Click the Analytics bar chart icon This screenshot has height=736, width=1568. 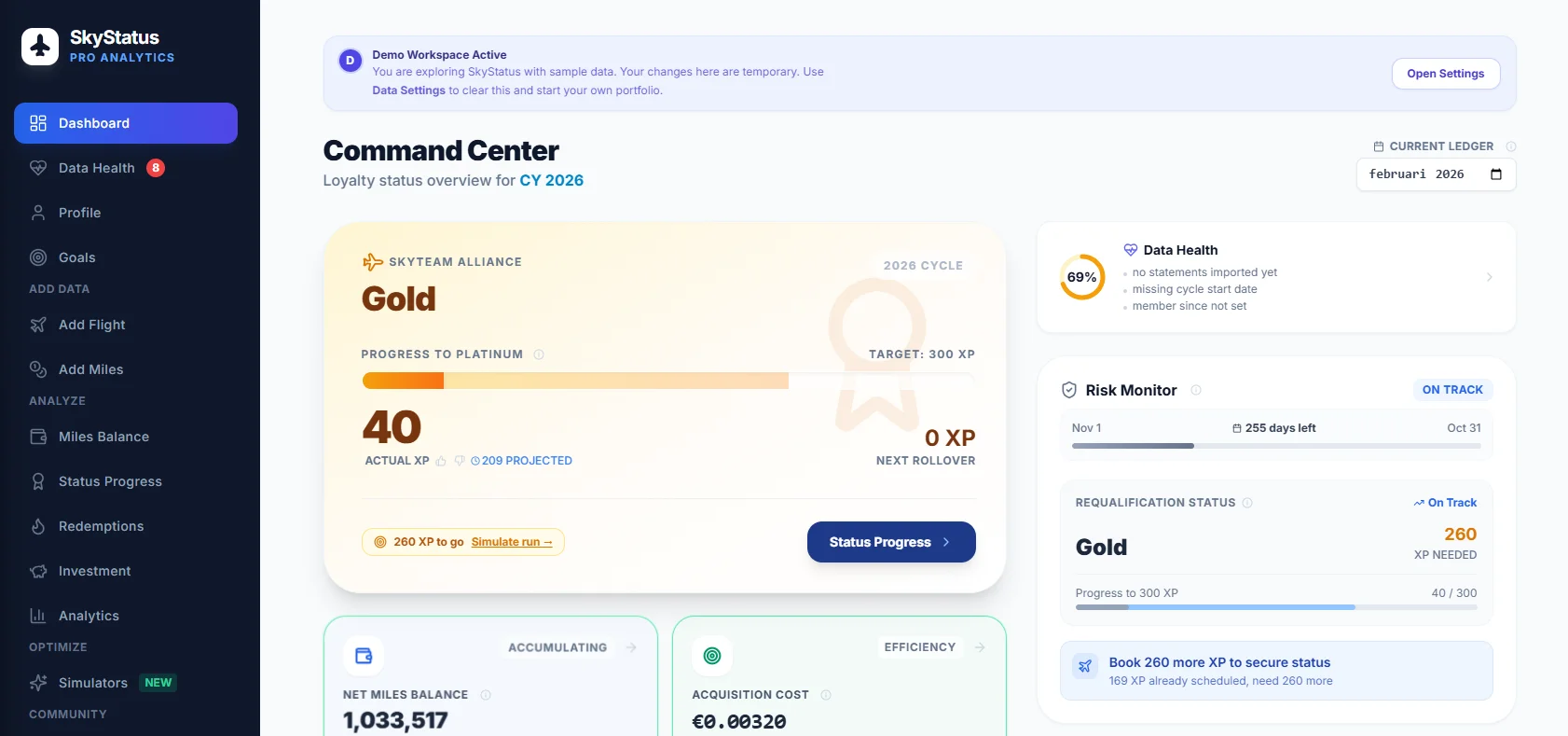click(x=37, y=616)
